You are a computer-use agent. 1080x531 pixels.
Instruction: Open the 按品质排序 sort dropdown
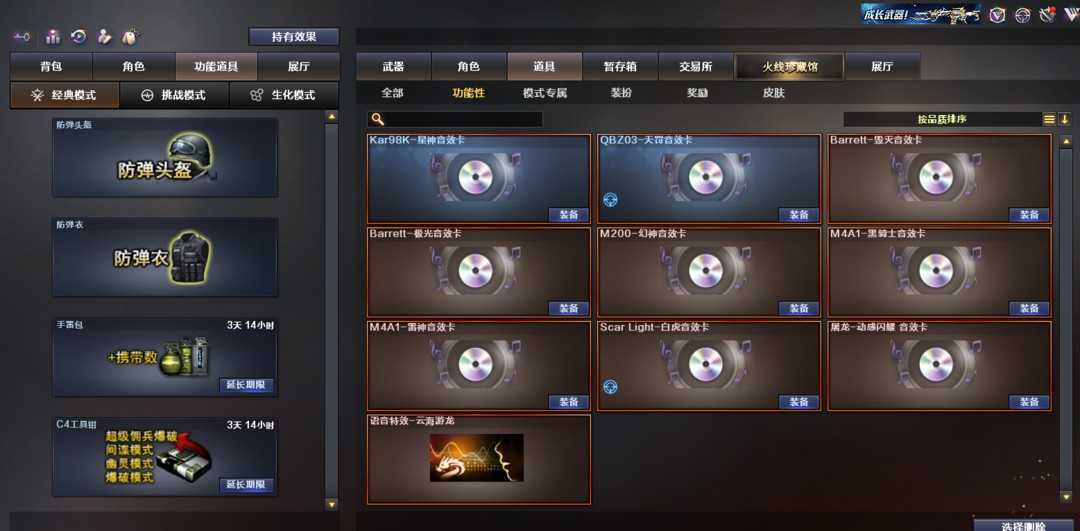click(x=942, y=119)
